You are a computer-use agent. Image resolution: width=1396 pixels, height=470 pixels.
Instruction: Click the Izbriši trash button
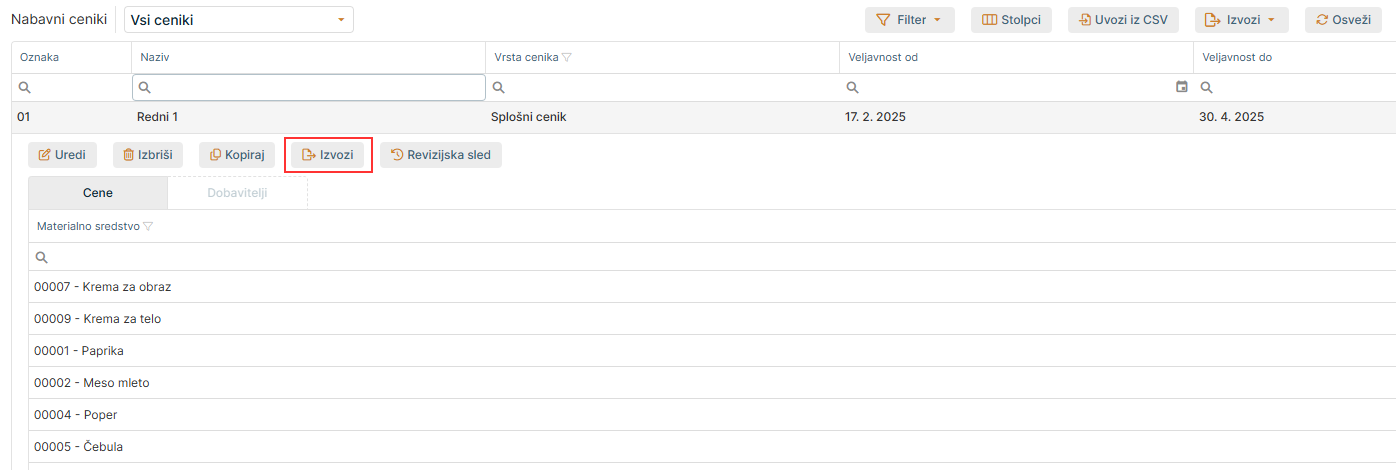(x=148, y=155)
